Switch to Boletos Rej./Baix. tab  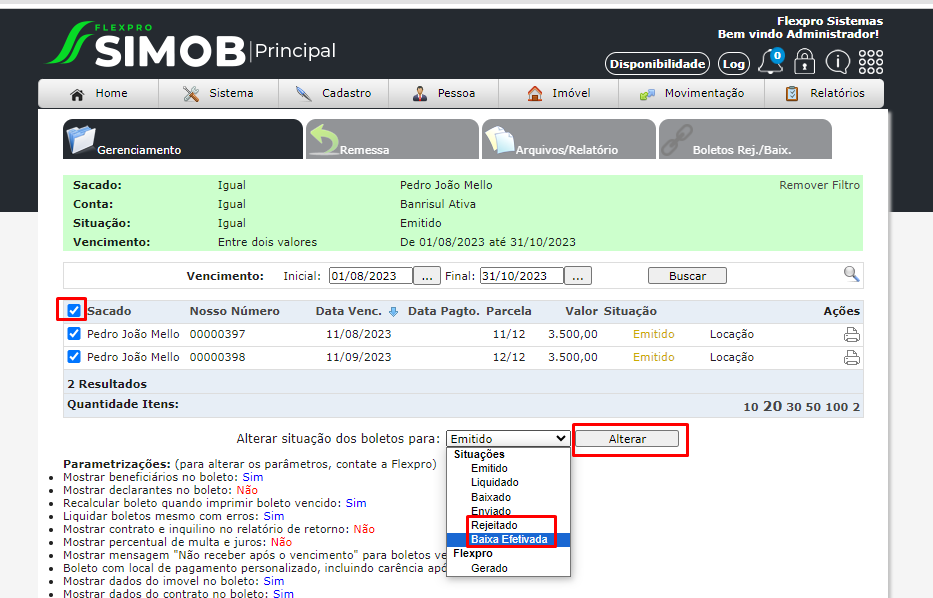pyautogui.click(x=745, y=139)
